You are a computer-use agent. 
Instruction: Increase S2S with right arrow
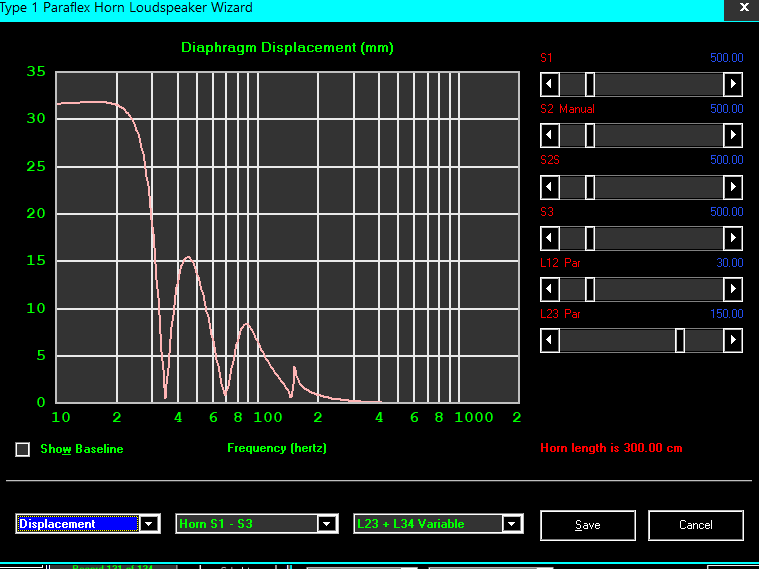(x=733, y=187)
